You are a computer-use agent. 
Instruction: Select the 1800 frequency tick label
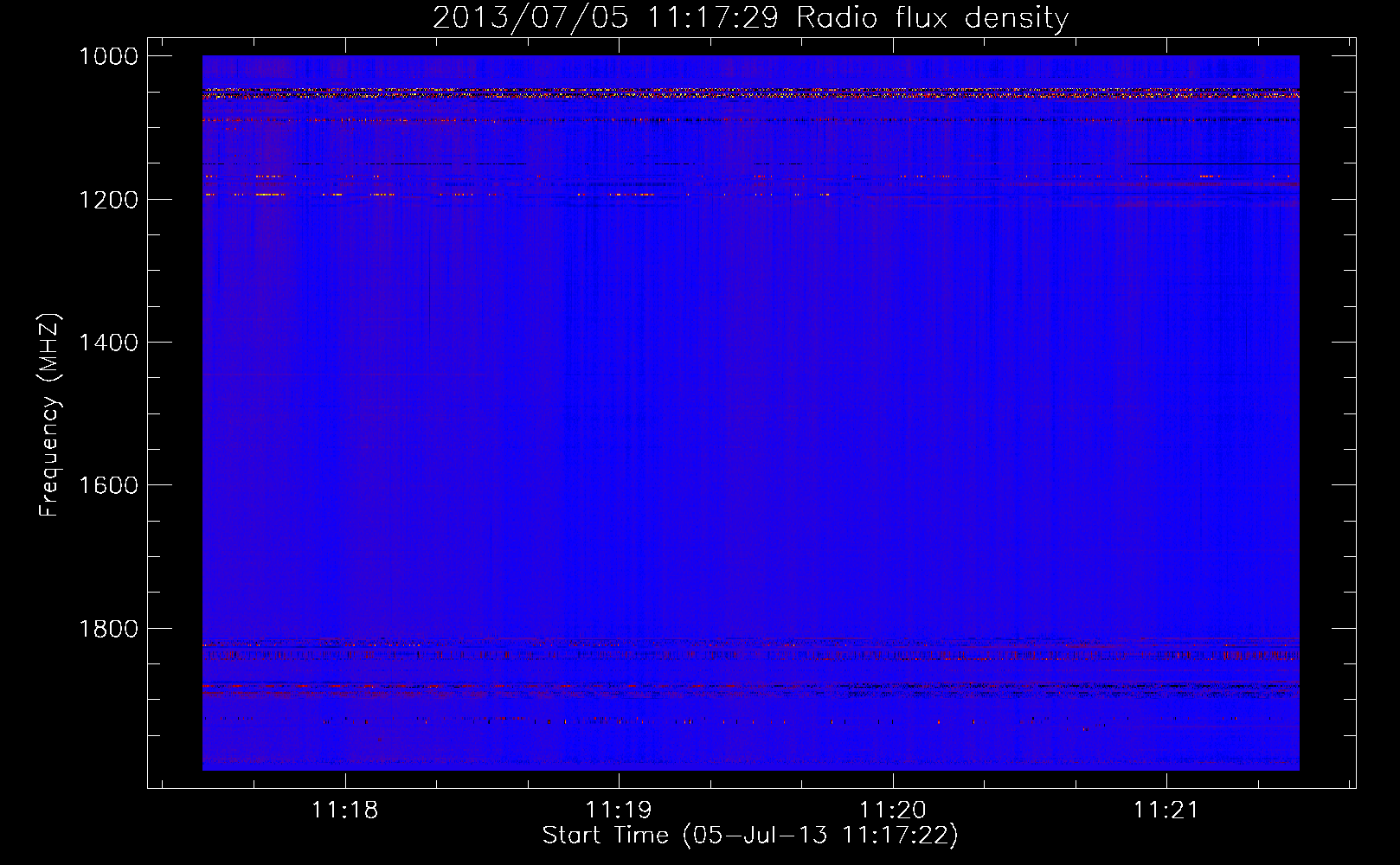[108, 629]
